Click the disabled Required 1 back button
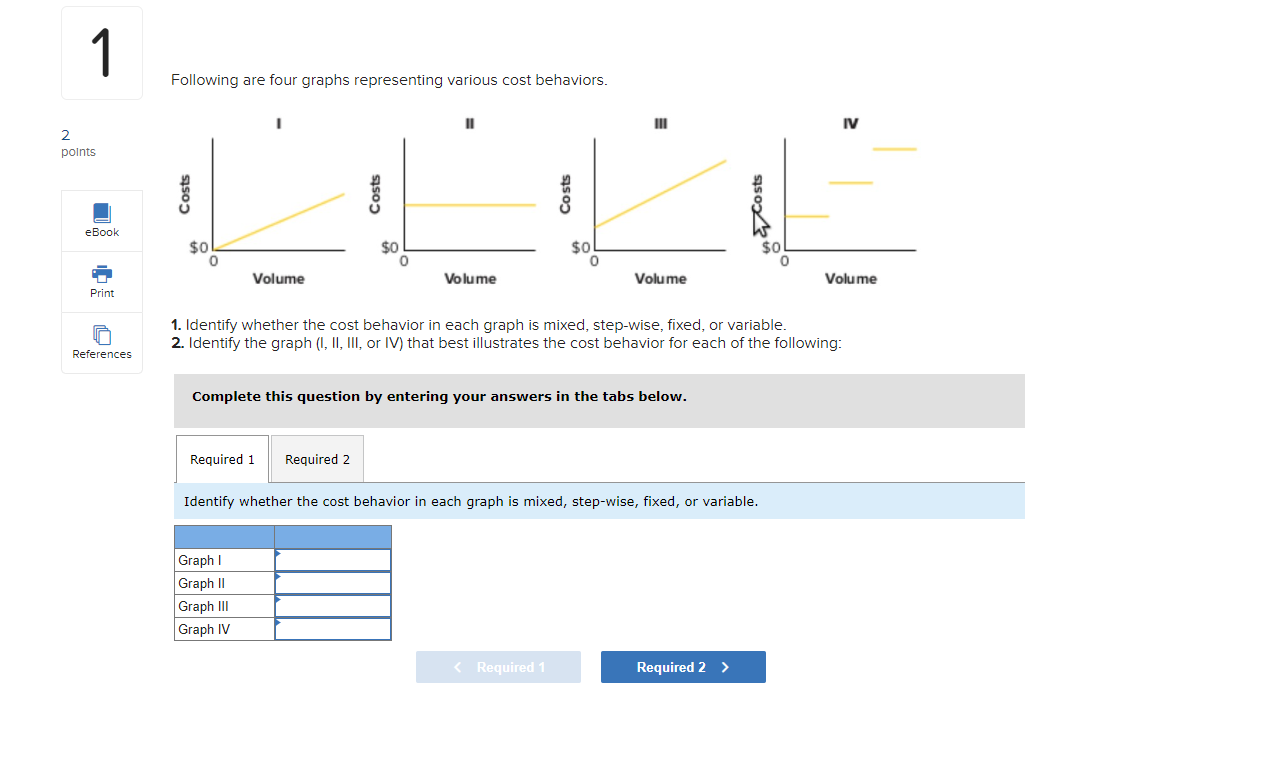 498,667
